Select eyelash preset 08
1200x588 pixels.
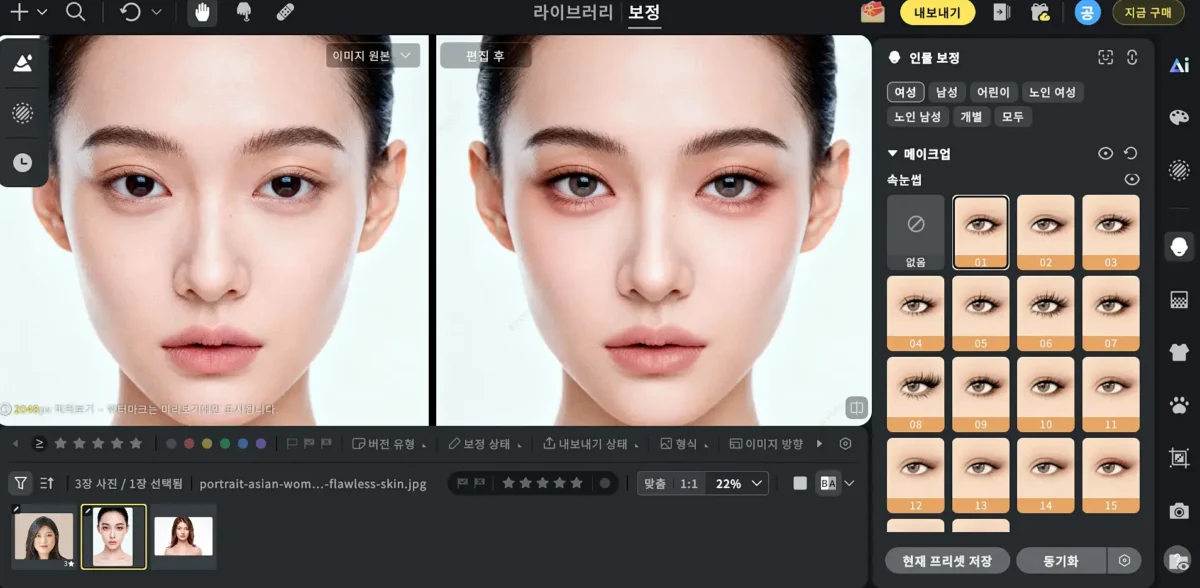915,394
